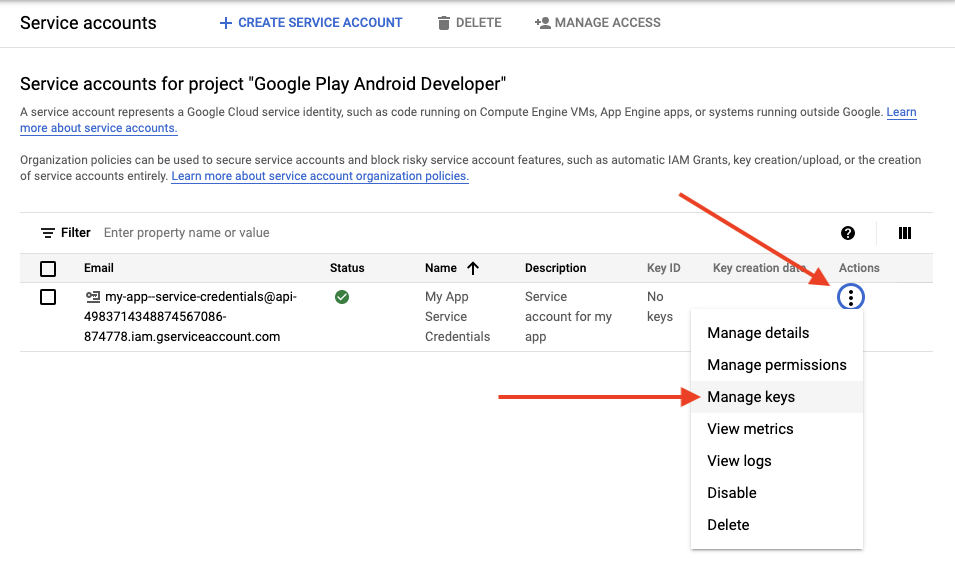Click the Key ID column header

click(663, 268)
